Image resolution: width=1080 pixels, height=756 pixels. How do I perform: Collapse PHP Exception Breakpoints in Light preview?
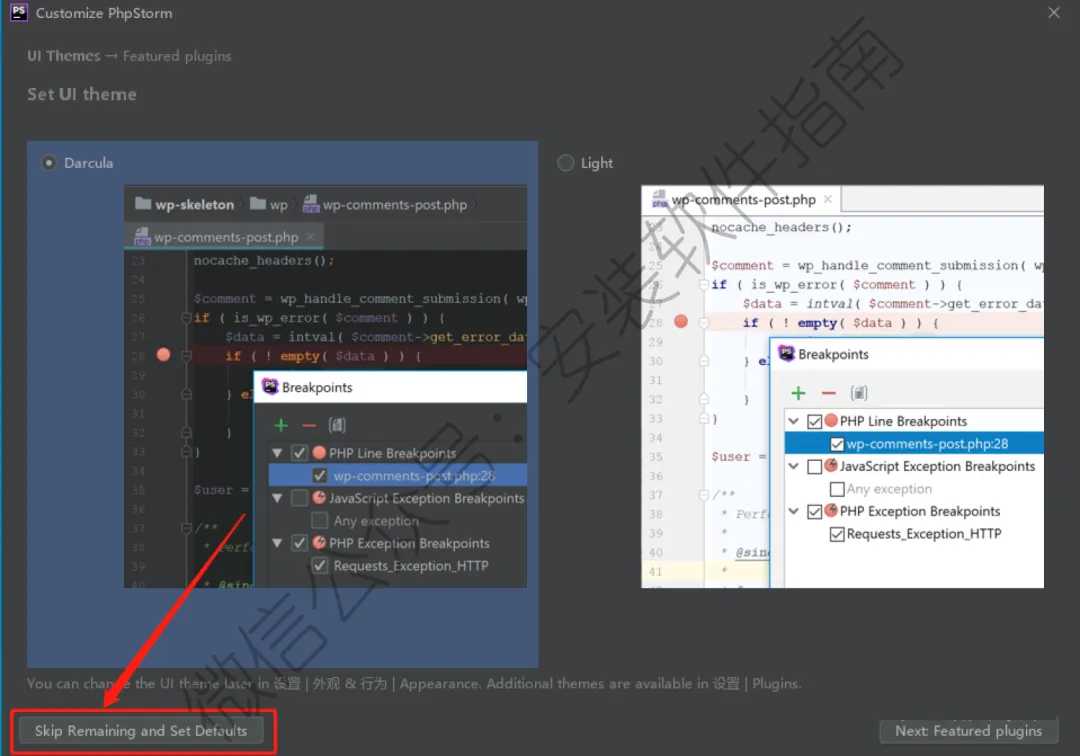click(x=793, y=511)
